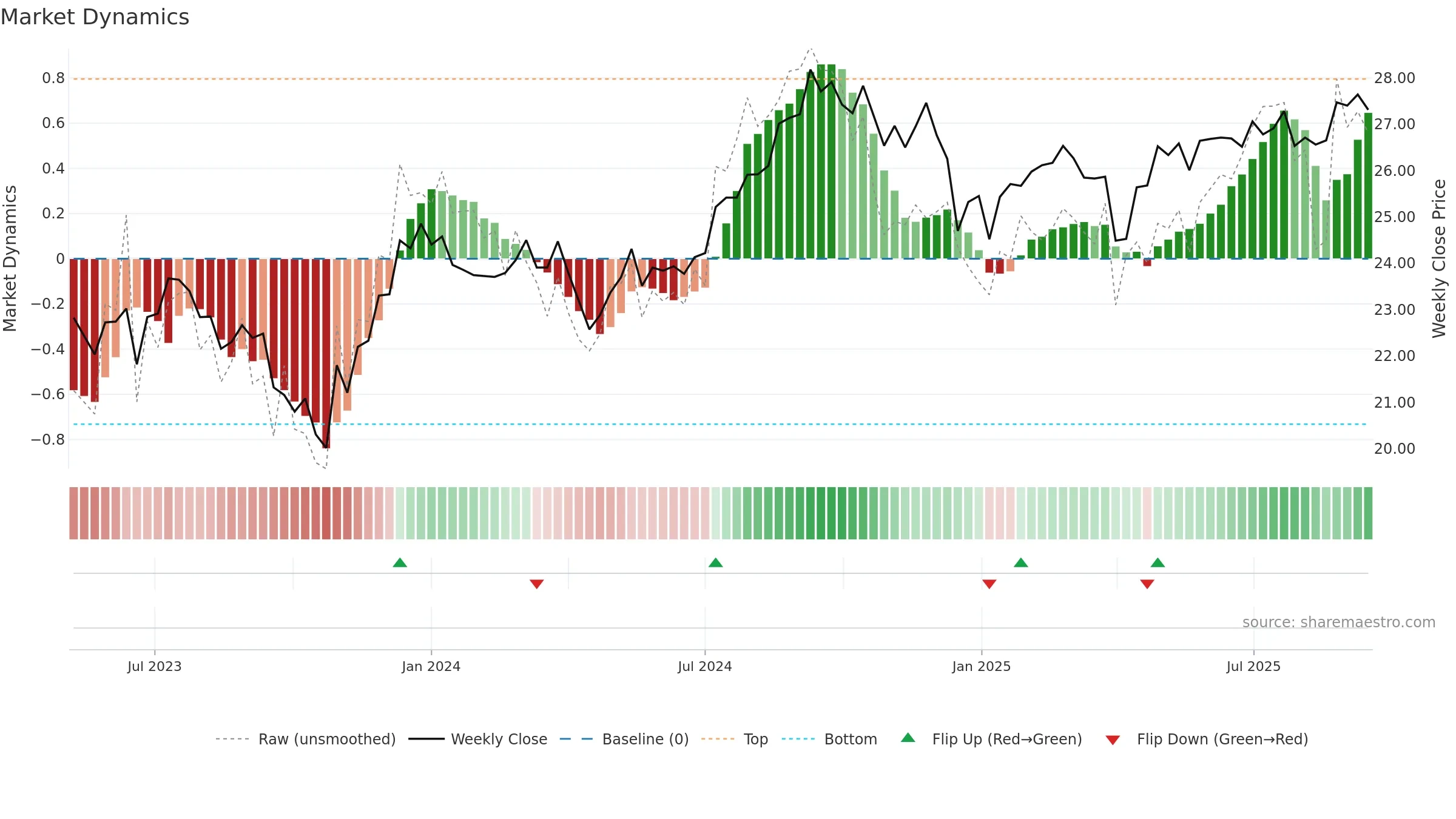1456x819 pixels.
Task: Click the 0.4 left axis tick label
Action: point(53,169)
